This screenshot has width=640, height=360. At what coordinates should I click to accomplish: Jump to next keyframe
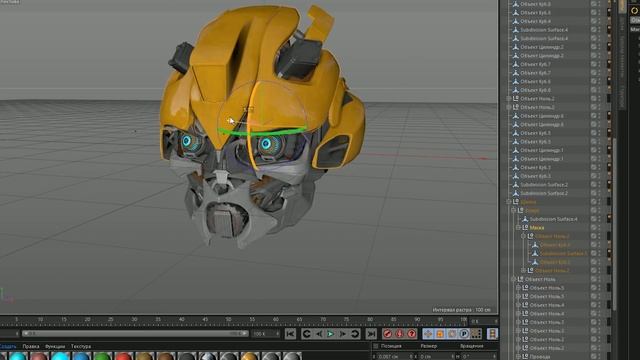point(355,334)
